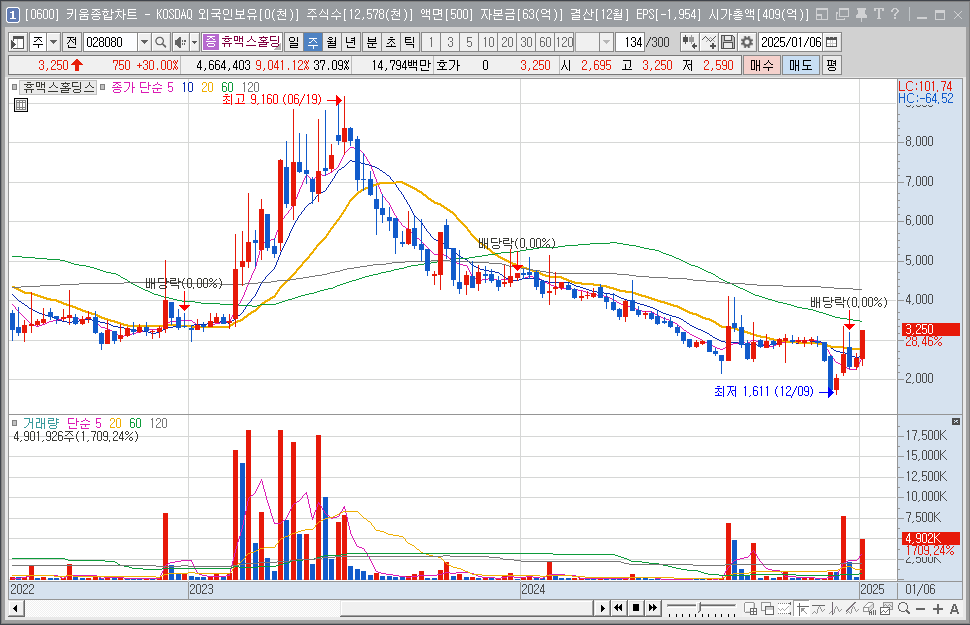Viewport: 970px width, 625px height.
Task: Open the stacked chart image icon
Action: pos(886,608)
